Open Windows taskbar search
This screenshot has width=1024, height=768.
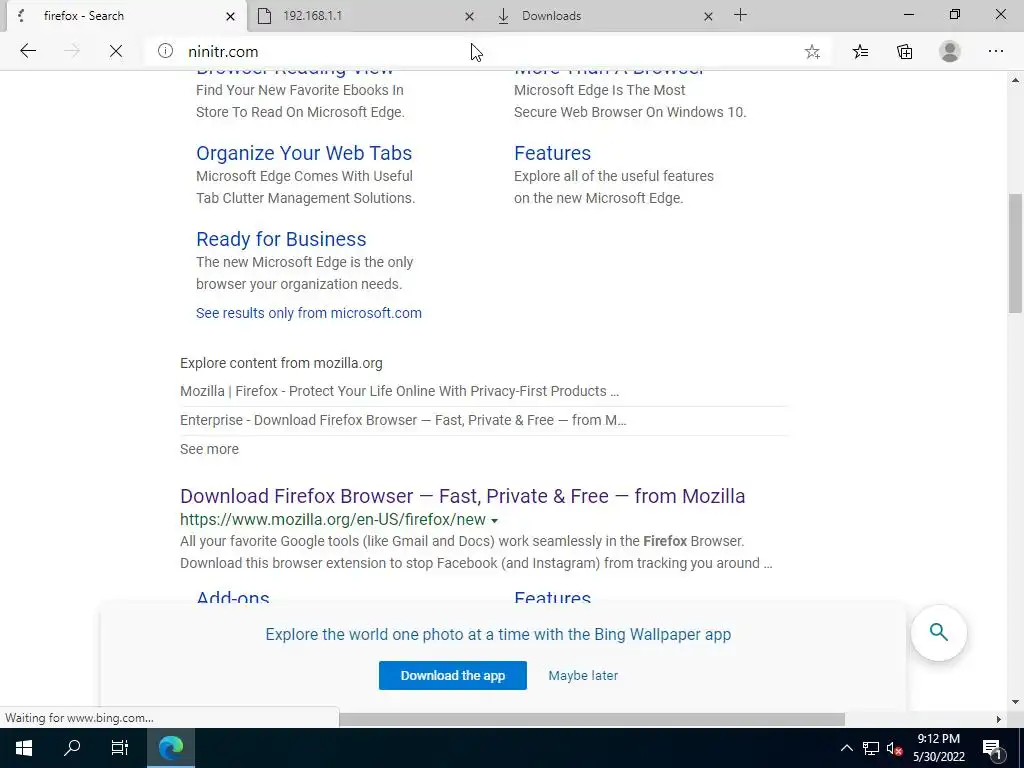click(x=72, y=748)
